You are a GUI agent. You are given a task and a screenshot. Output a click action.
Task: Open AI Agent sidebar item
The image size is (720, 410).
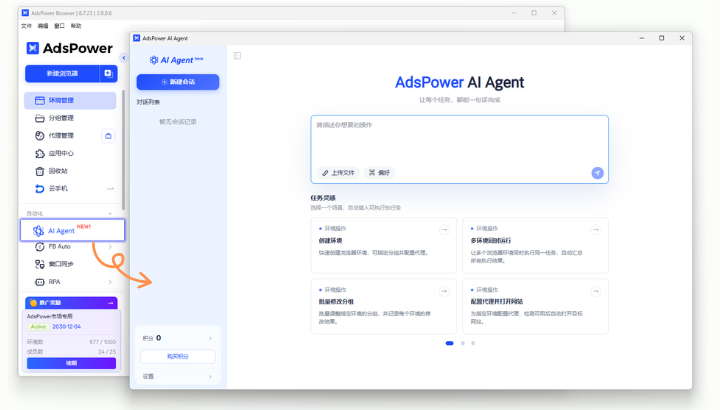pyautogui.click(x=73, y=230)
